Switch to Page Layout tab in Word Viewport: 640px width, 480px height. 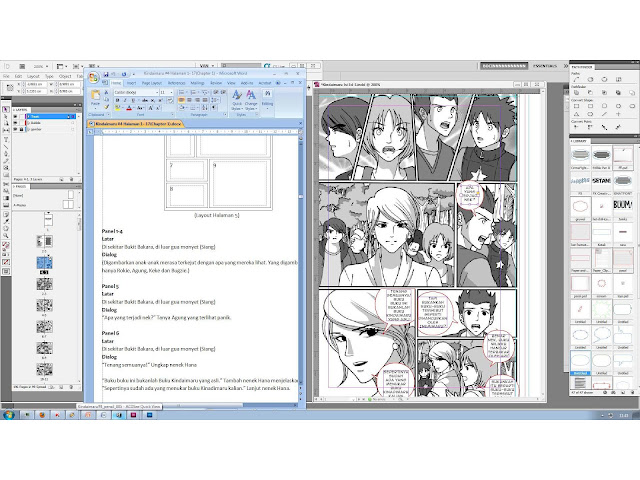pyautogui.click(x=152, y=83)
